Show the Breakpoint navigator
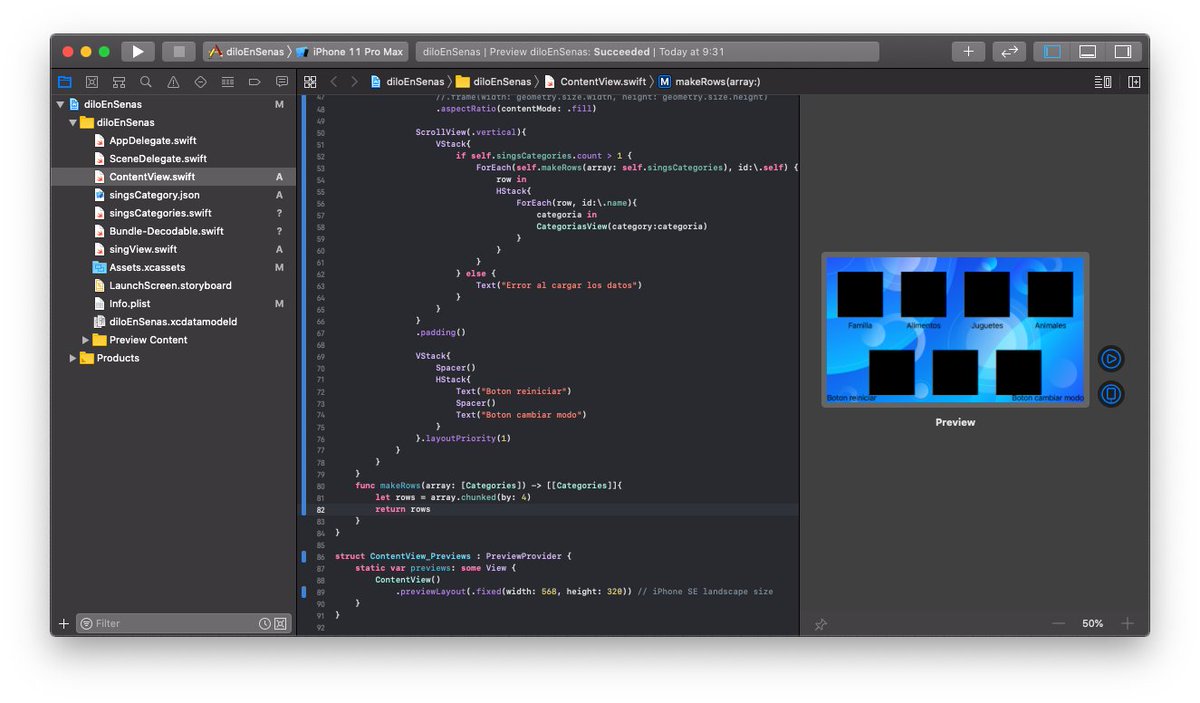Viewport: 1200px width, 703px height. pos(254,82)
